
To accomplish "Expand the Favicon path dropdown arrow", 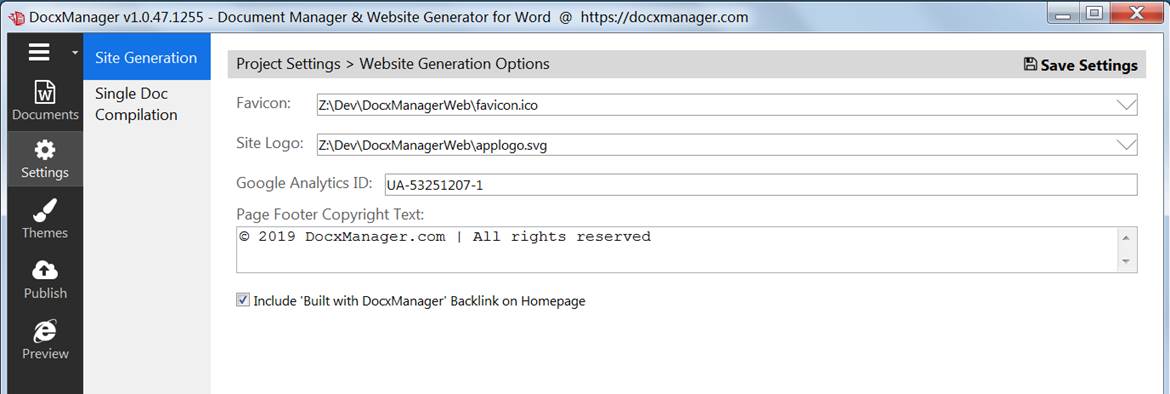I will [x=1125, y=105].
